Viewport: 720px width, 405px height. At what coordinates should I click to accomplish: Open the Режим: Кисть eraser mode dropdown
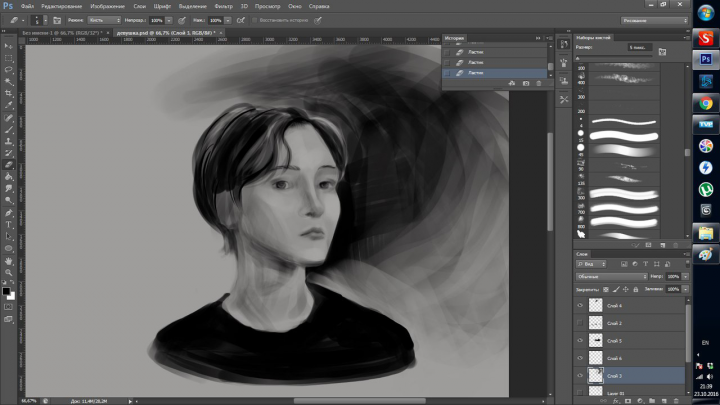point(104,20)
